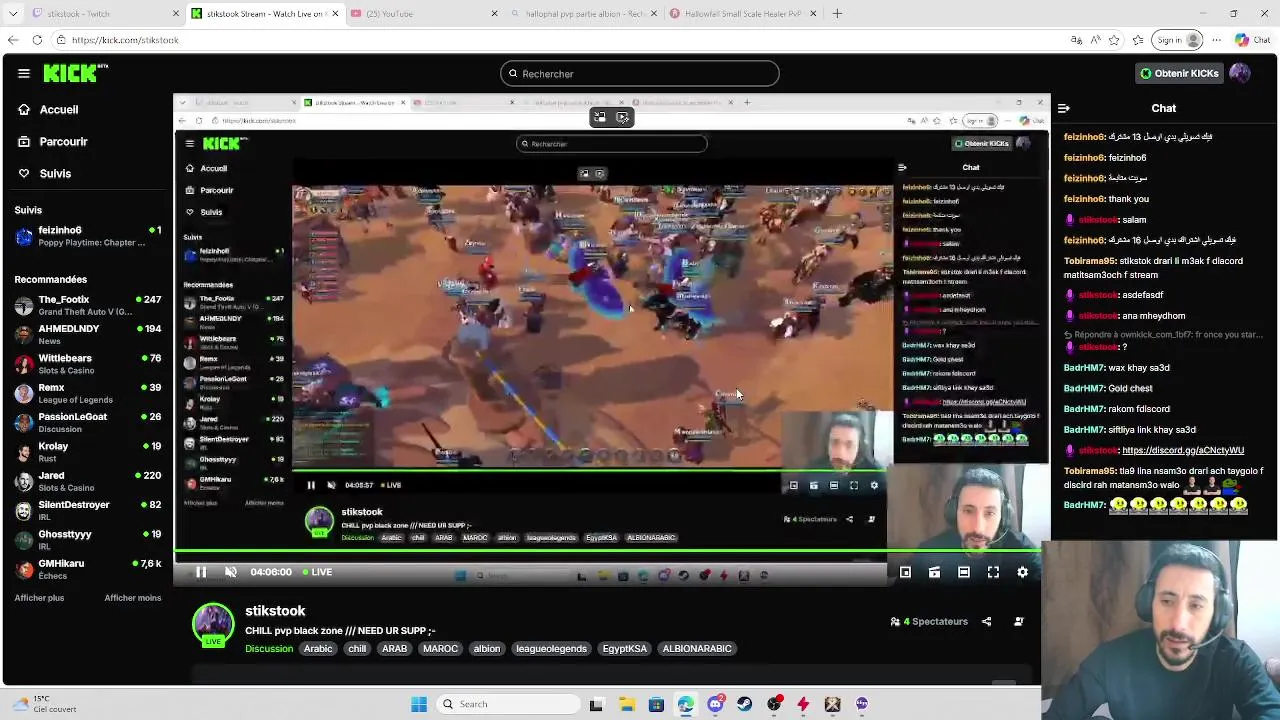
Task: Open the stikstook channel avatar
Action: 213,624
